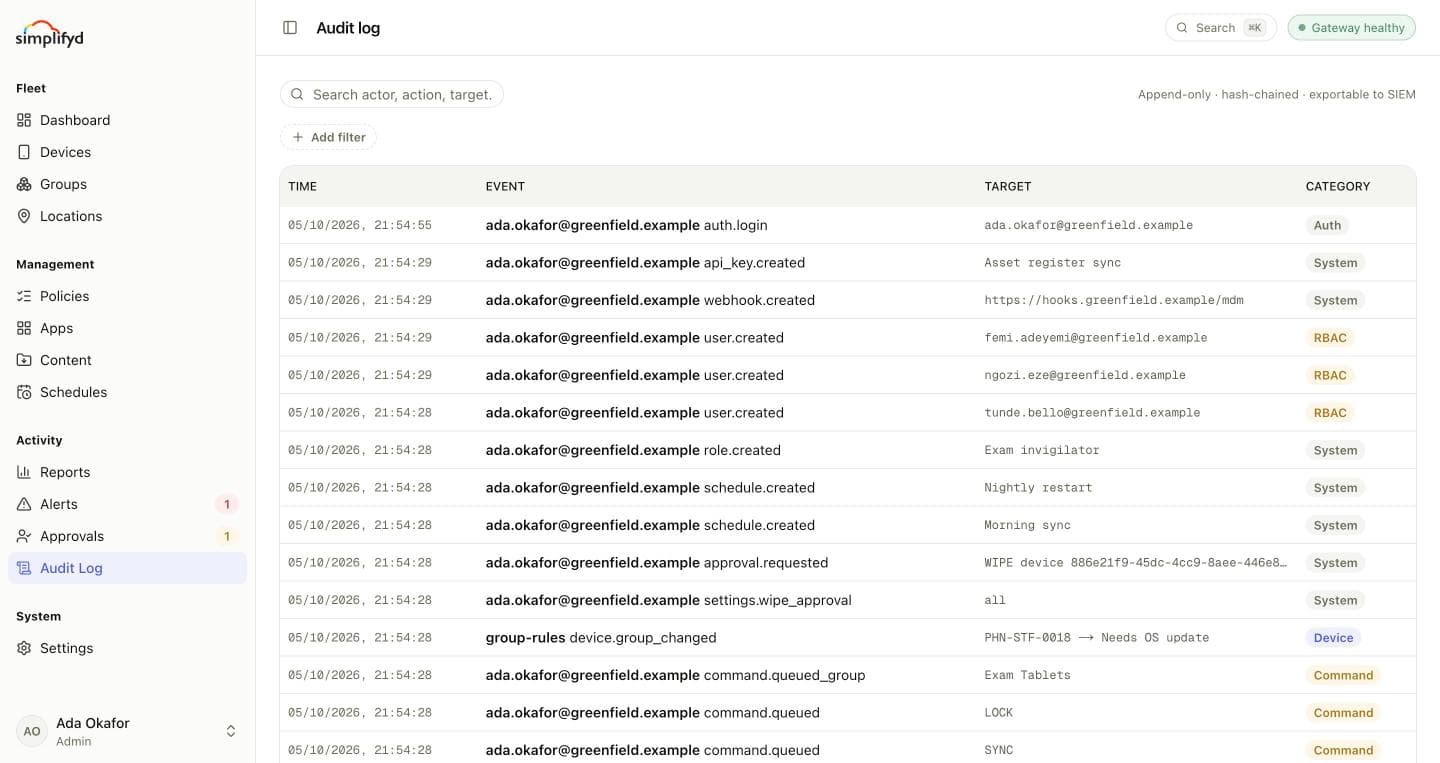The height and width of the screenshot is (763, 1440).
Task: Click the TIME column header
Action: pyautogui.click(x=302, y=186)
